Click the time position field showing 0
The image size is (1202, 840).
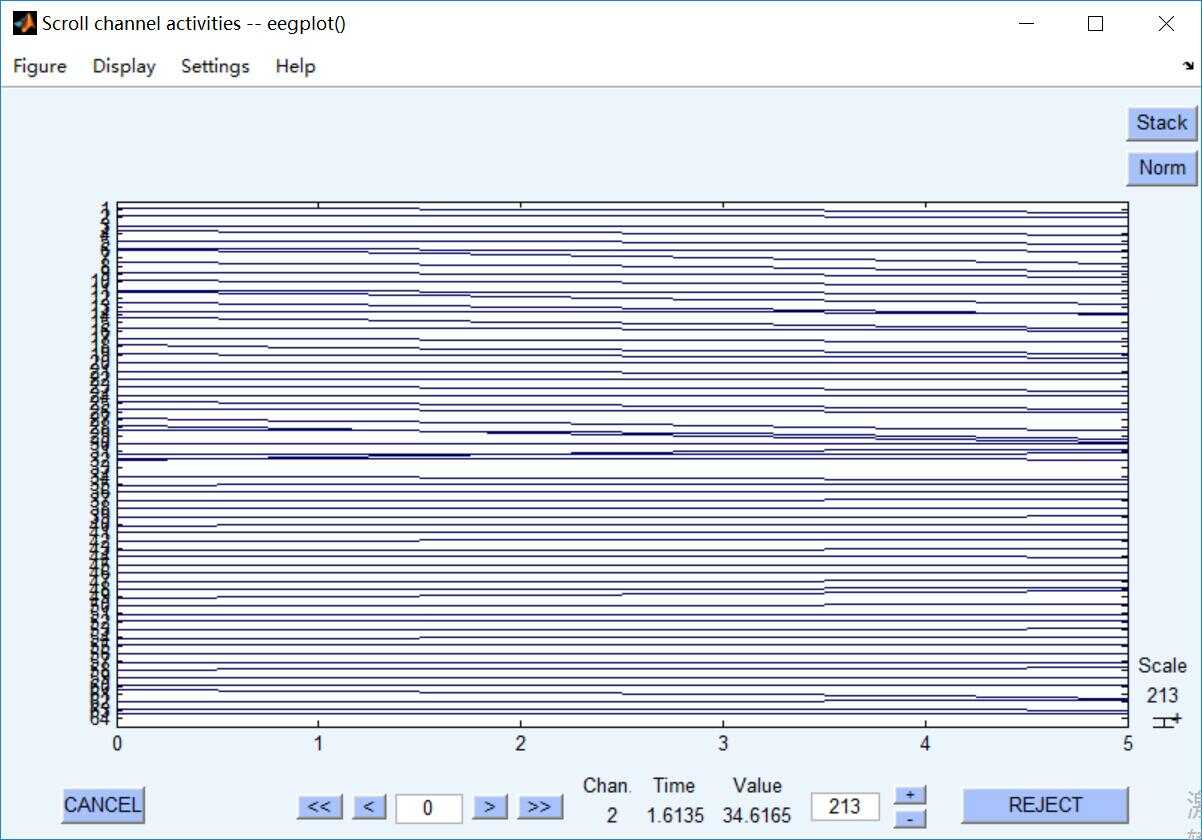point(429,808)
